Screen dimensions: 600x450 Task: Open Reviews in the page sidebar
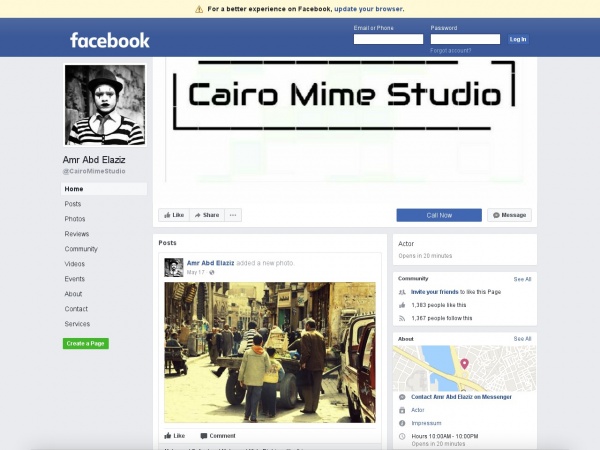[77, 234]
